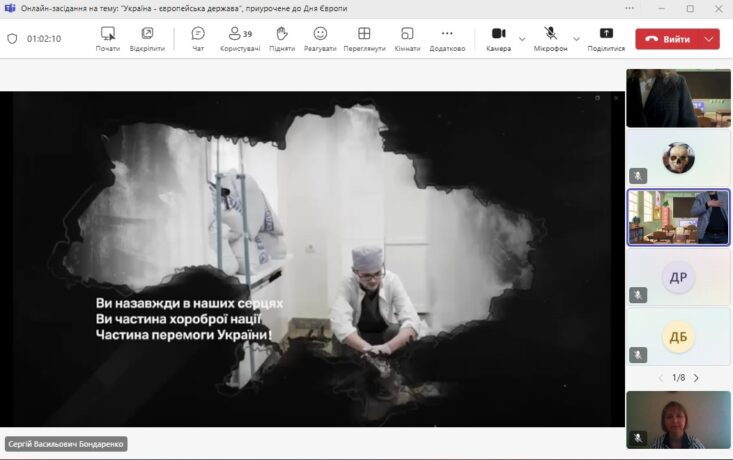Expand the microphone options dropdown arrow
Screen dimensions: 733x460
(576, 39)
